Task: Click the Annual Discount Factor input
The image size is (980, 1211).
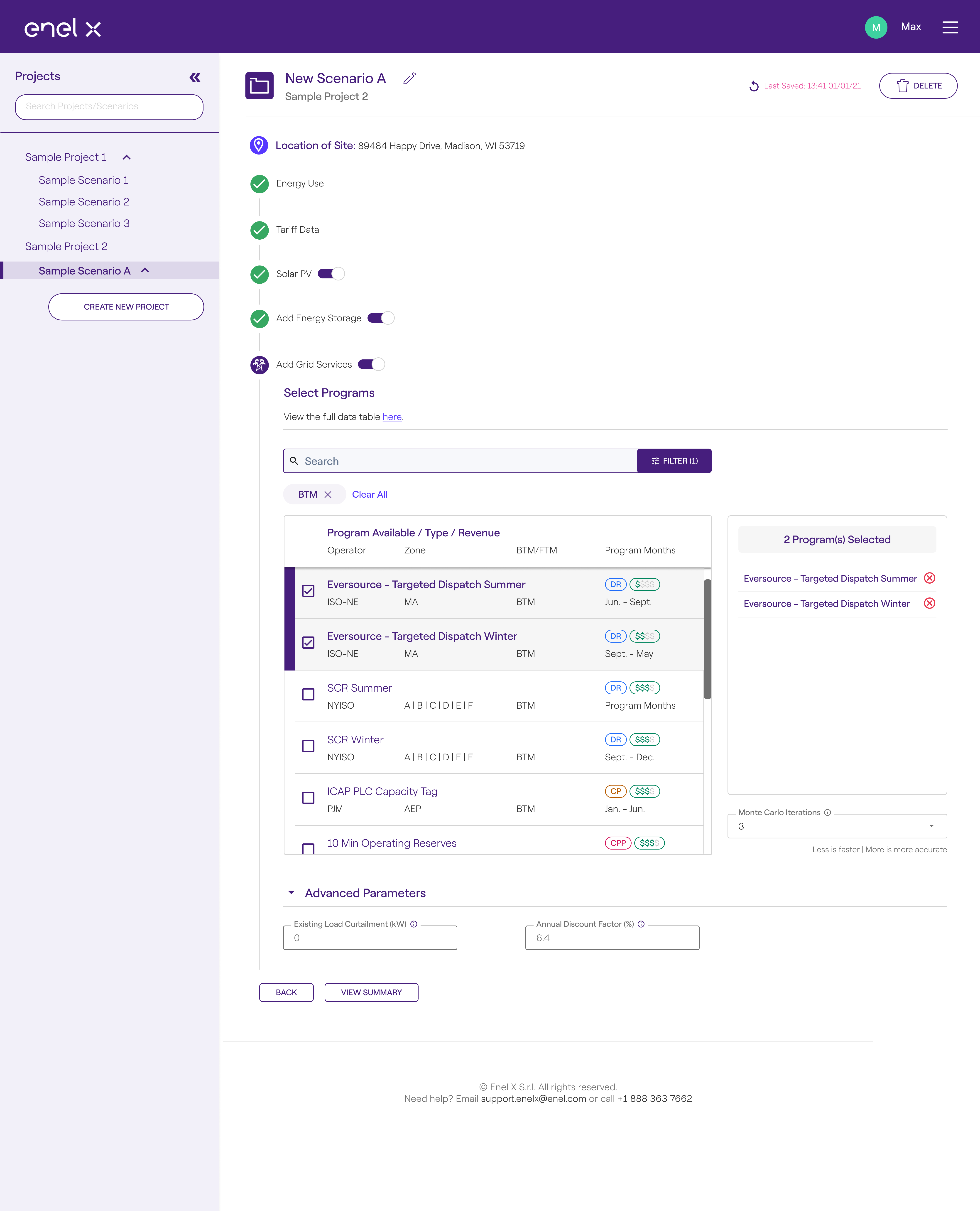Action: click(612, 938)
